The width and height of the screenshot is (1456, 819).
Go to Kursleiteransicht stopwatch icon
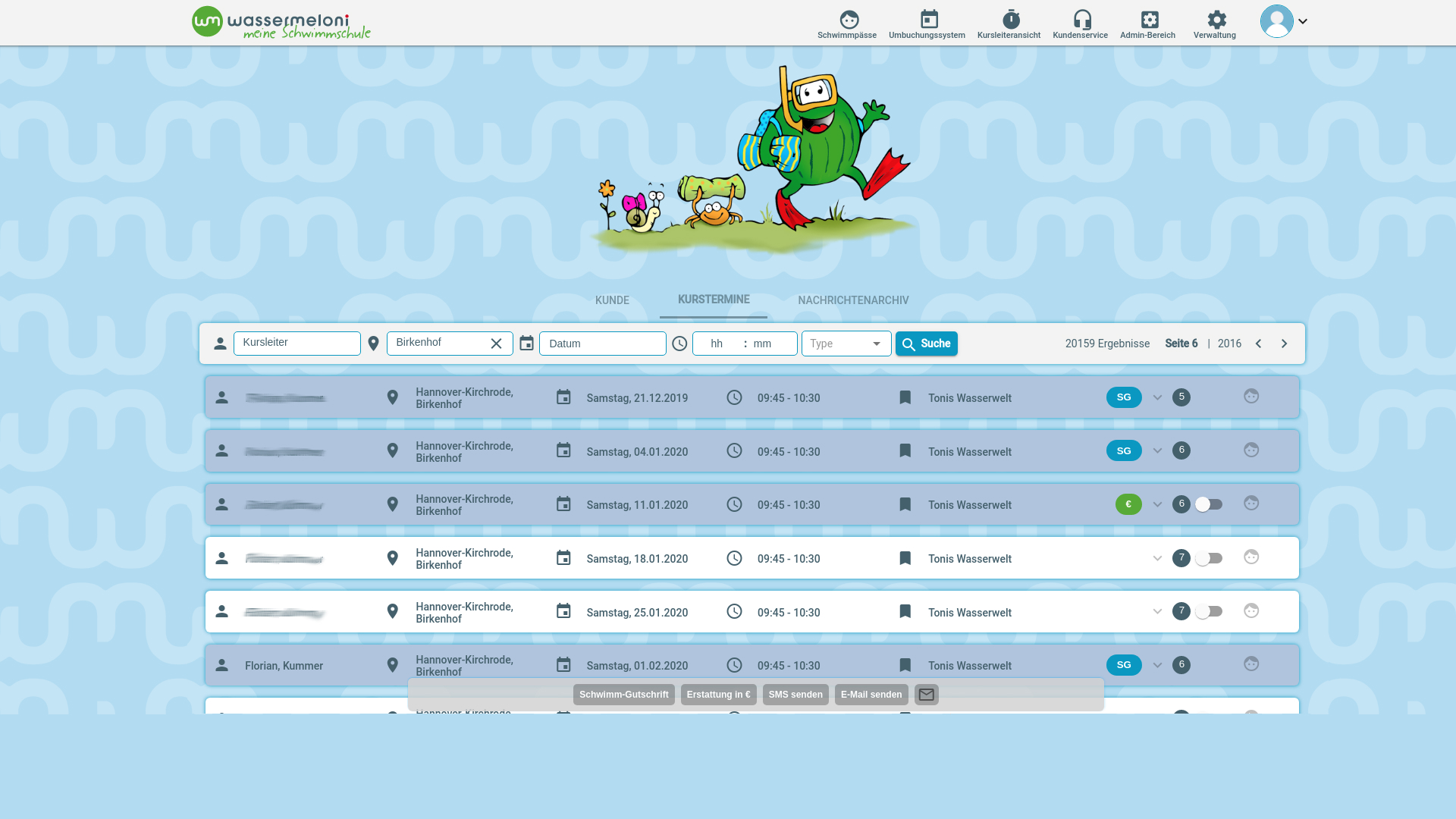click(x=1011, y=19)
